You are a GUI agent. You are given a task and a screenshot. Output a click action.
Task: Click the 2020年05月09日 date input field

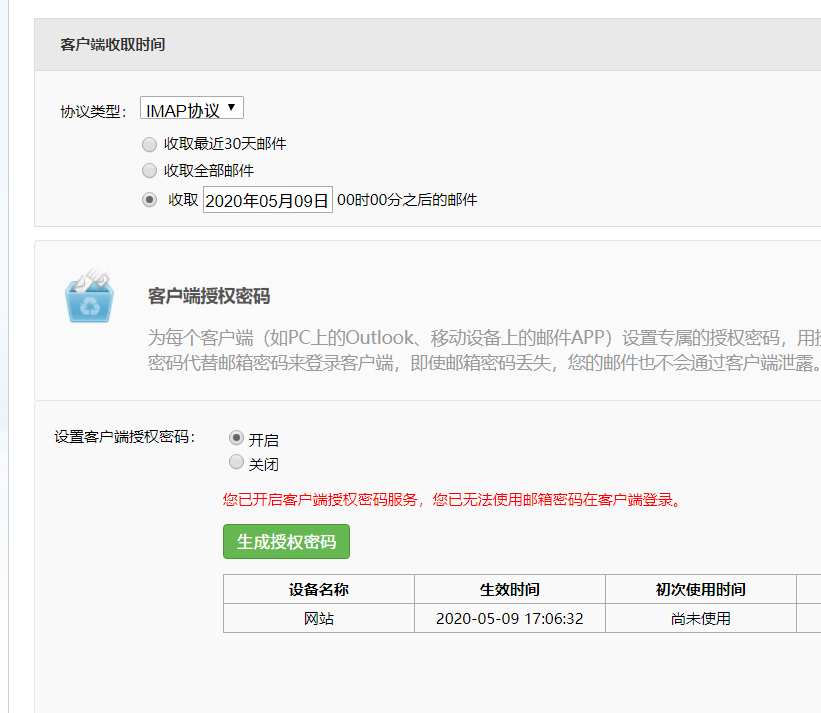(267, 200)
